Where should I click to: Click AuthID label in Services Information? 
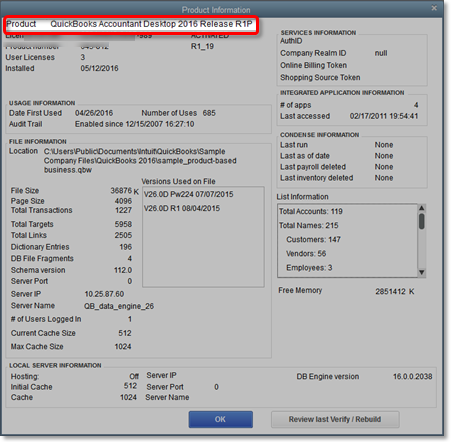(291, 41)
